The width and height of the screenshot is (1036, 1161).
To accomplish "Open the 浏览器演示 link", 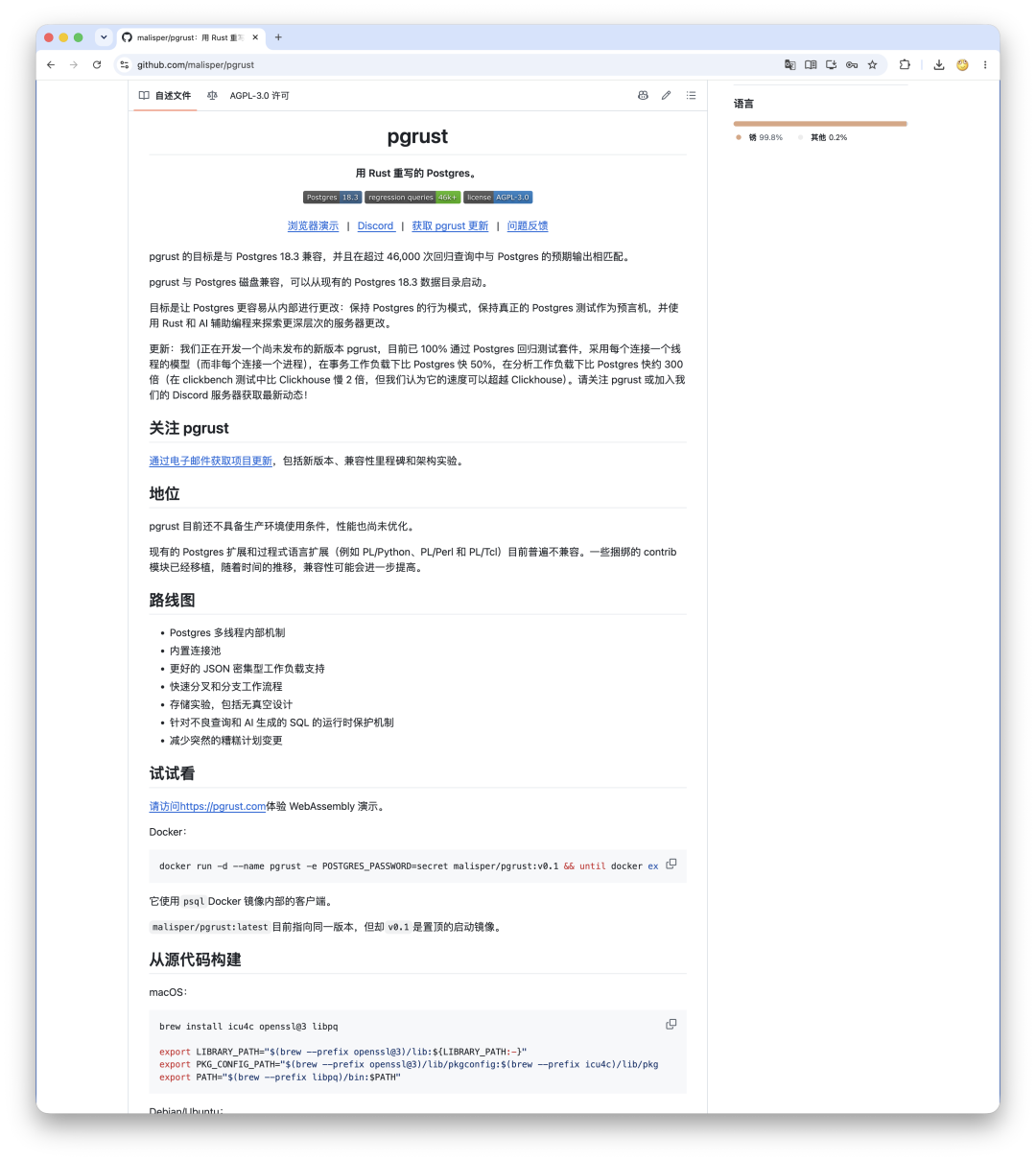I will coord(313,226).
